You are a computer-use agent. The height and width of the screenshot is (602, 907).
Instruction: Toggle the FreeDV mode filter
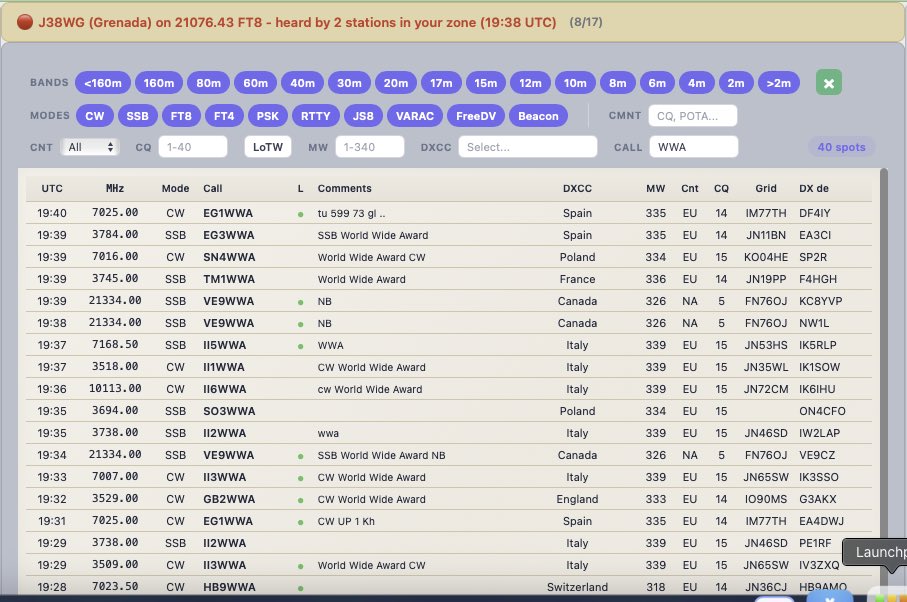point(475,116)
